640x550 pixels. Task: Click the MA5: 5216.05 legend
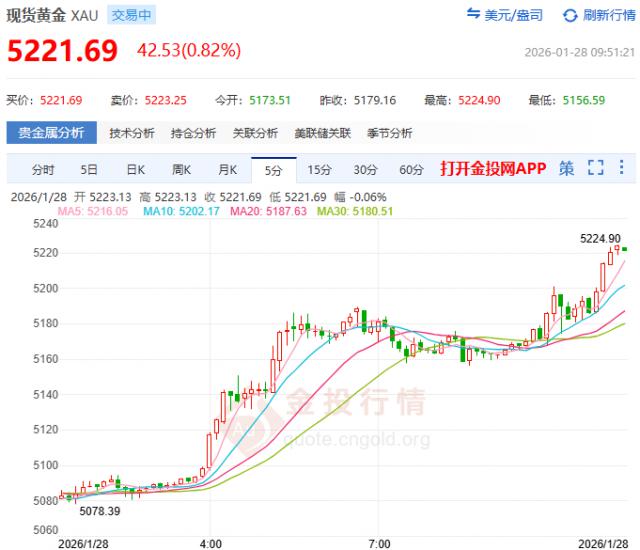click(93, 211)
